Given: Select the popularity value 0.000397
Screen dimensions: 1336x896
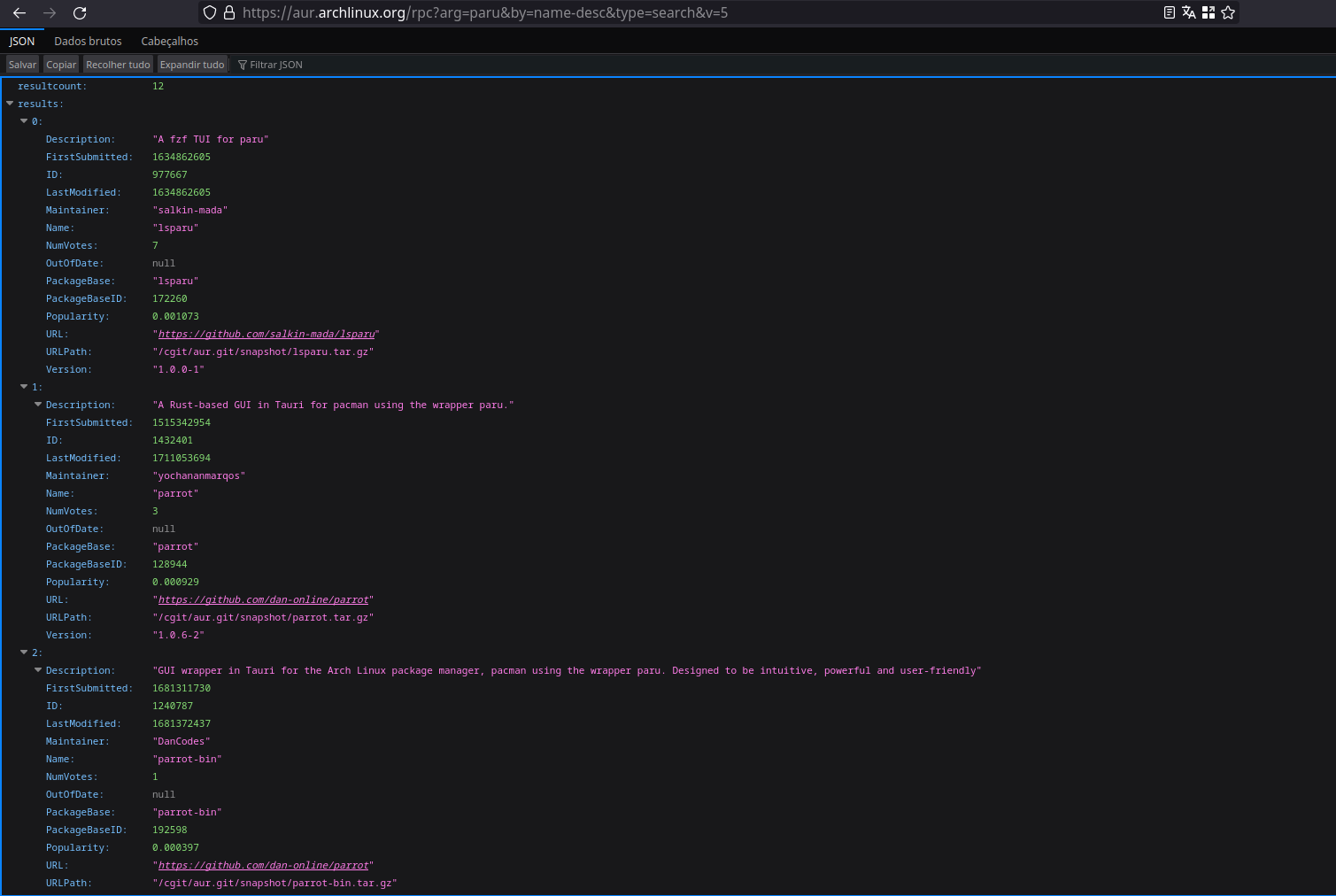Looking at the screenshot, I should tap(175, 847).
